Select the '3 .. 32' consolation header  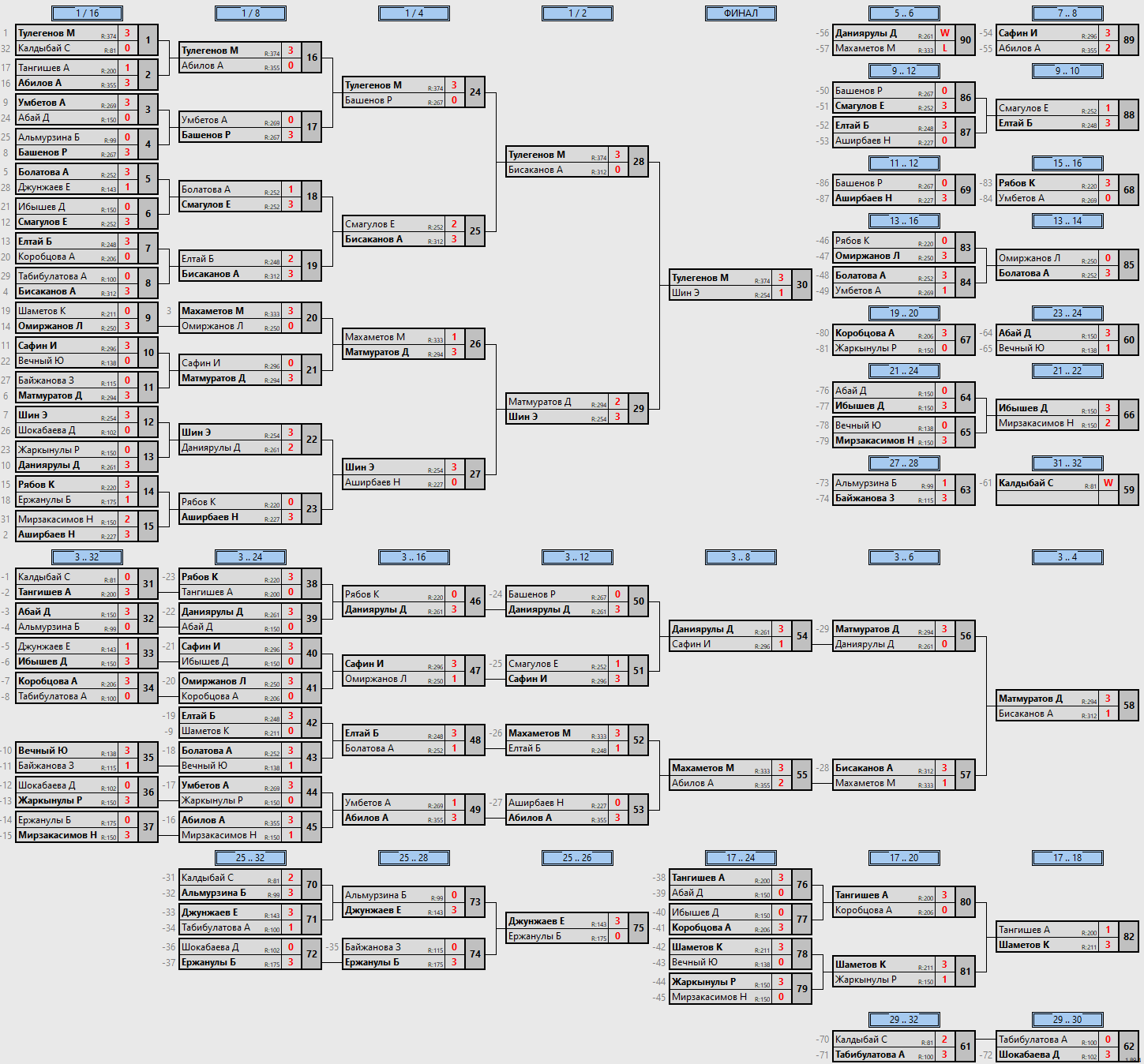click(x=87, y=557)
